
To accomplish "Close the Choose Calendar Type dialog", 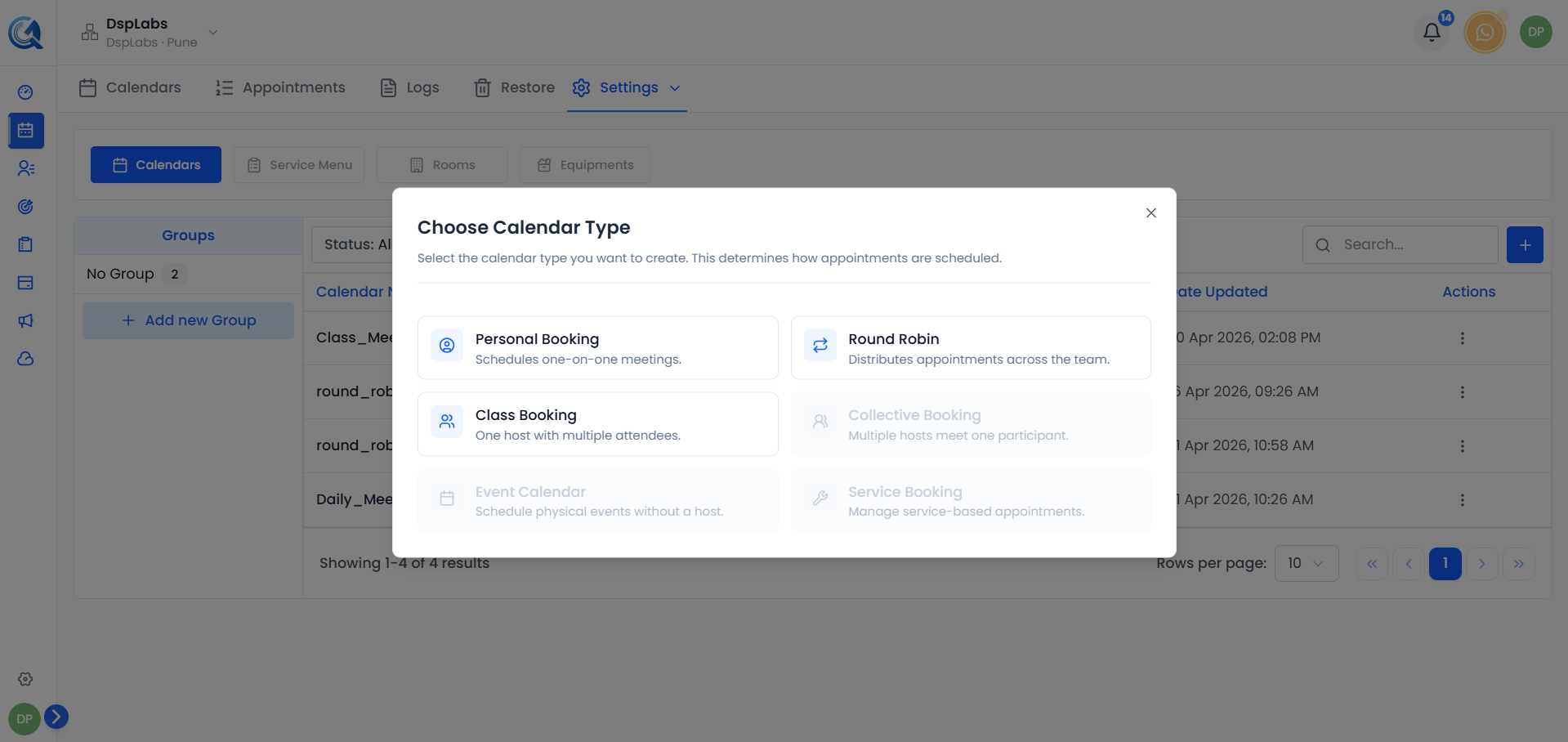I will point(1151,213).
